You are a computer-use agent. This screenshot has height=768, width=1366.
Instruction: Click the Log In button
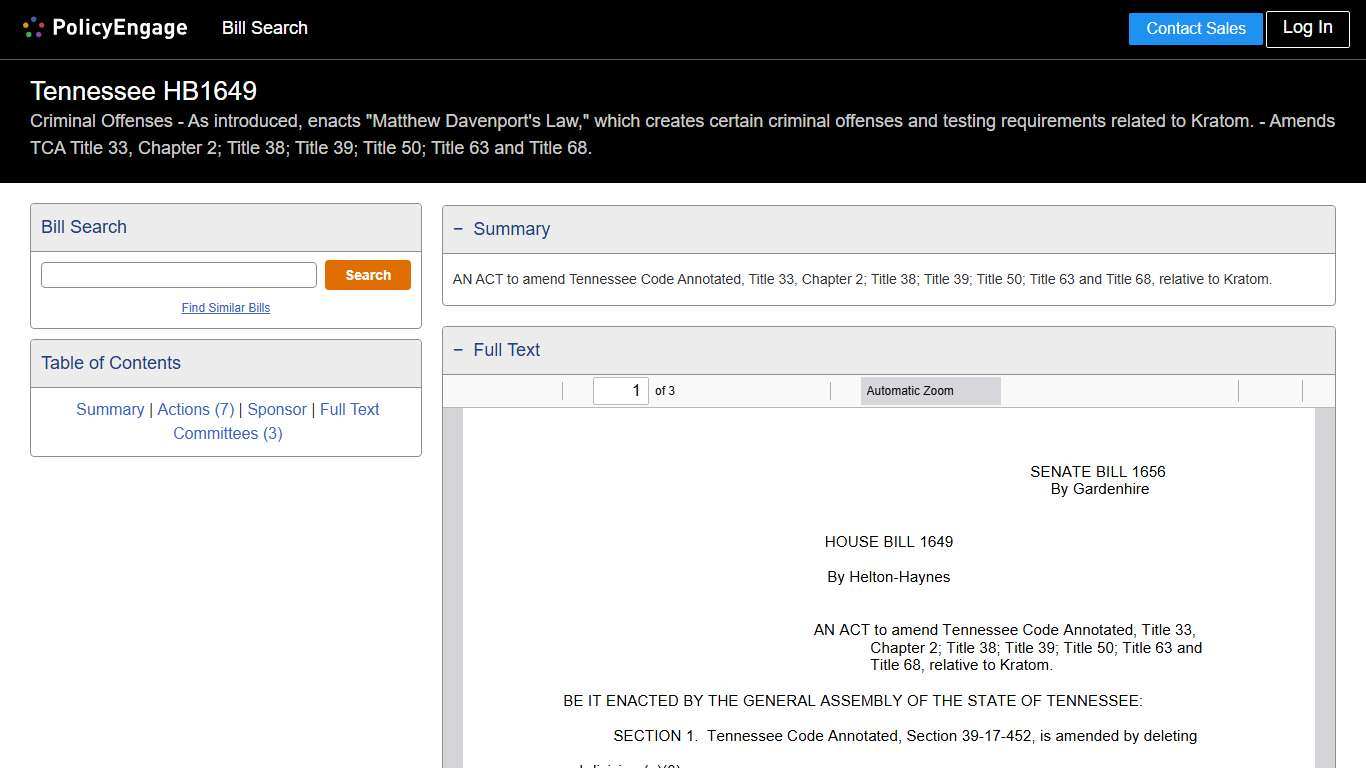click(x=1307, y=28)
